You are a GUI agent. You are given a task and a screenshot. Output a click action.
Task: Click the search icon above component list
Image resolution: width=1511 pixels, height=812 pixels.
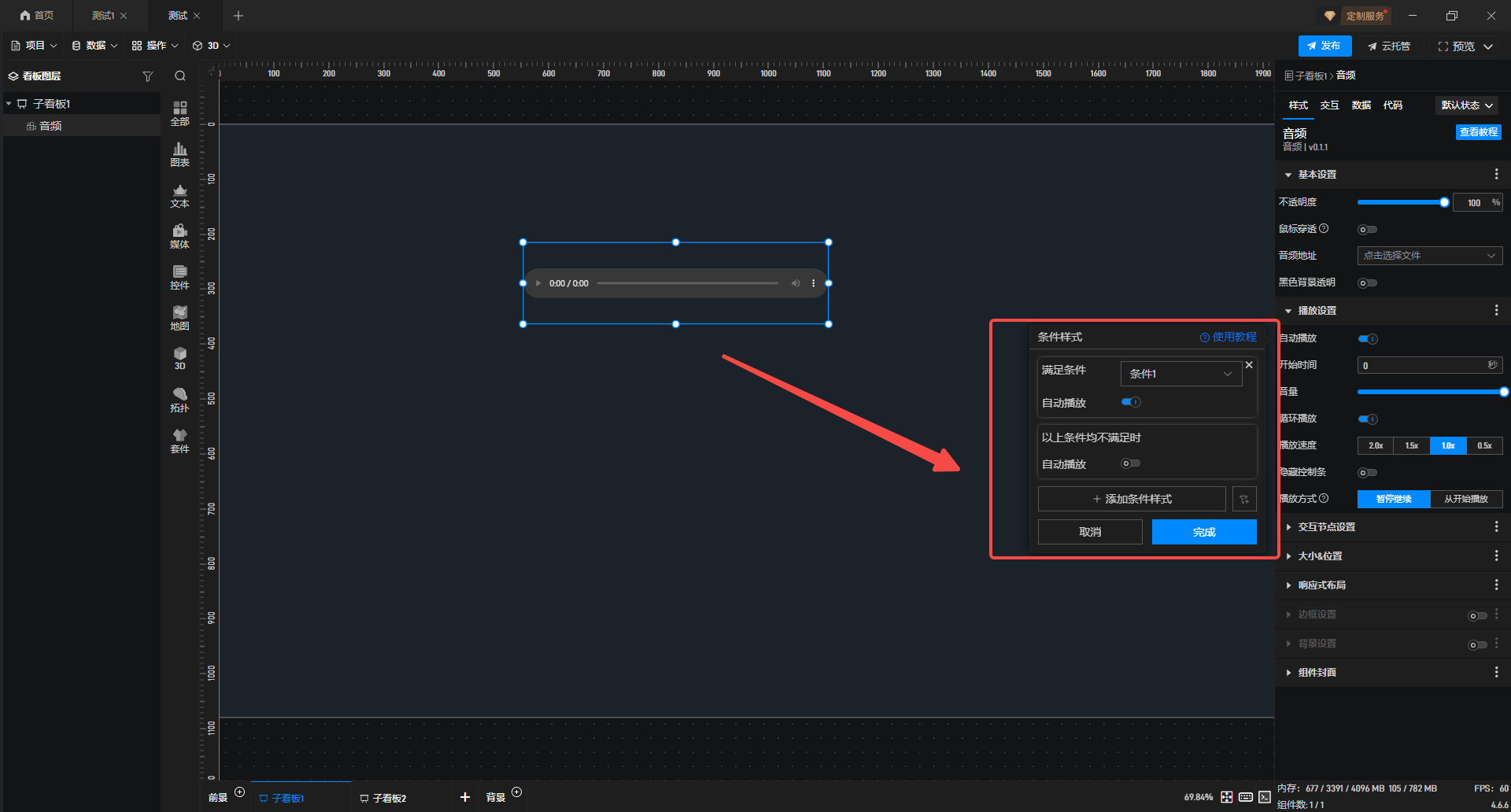pos(180,76)
